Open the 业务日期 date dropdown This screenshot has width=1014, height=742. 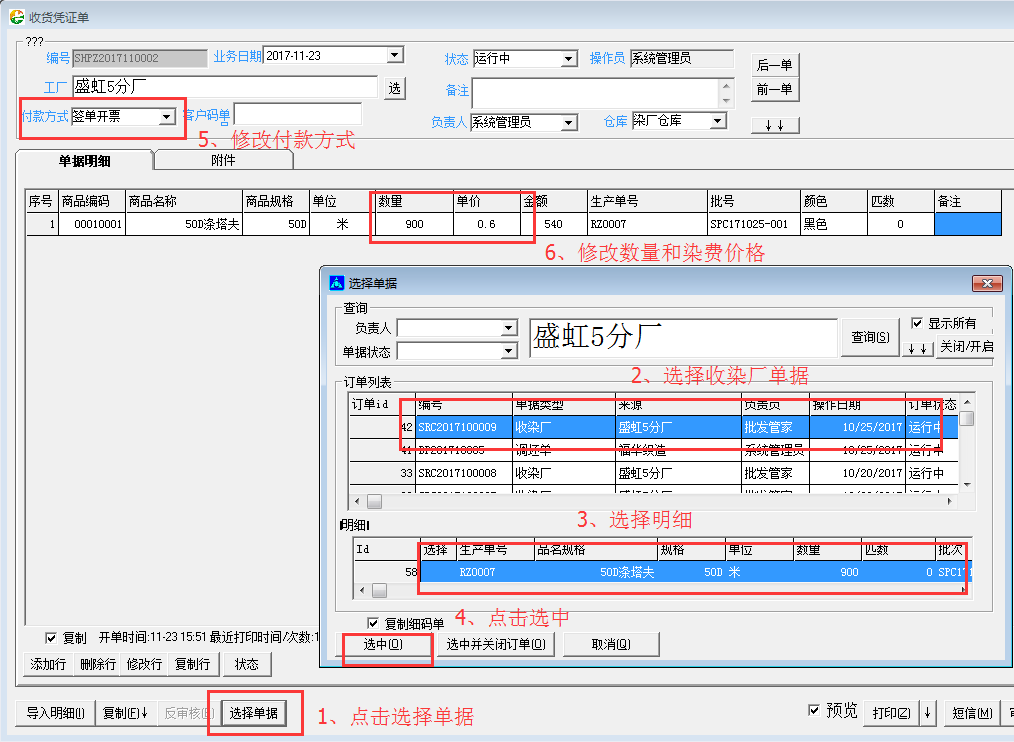point(395,55)
